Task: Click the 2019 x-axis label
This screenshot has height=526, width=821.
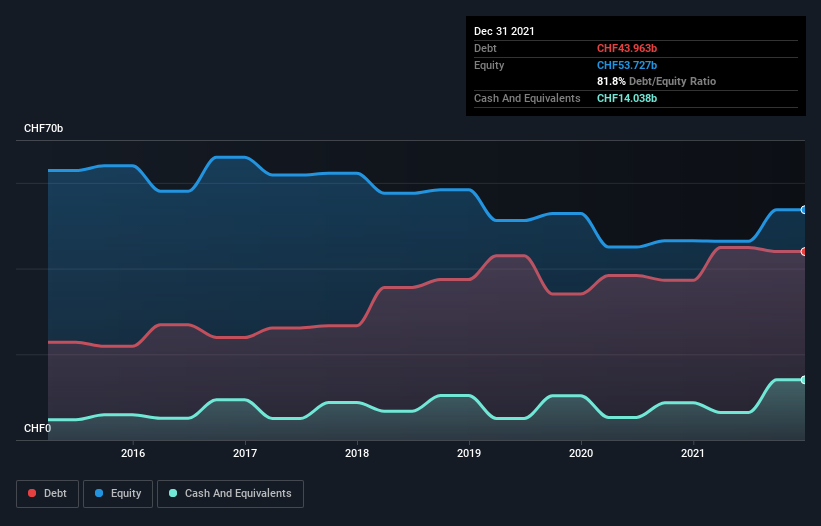Action: [x=469, y=453]
